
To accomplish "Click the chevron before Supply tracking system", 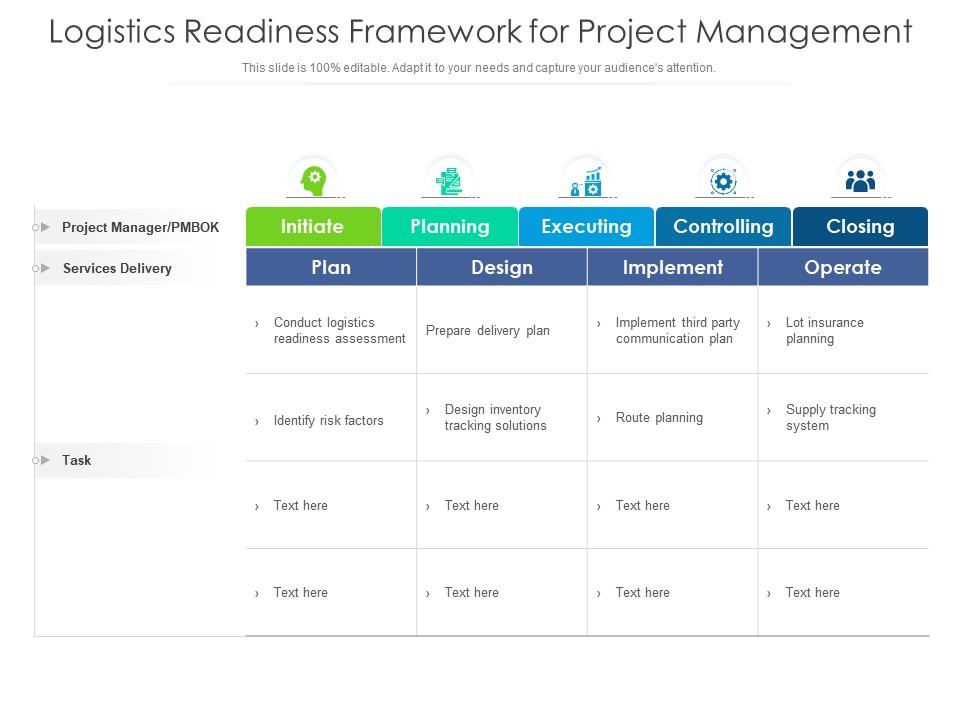I will (769, 409).
